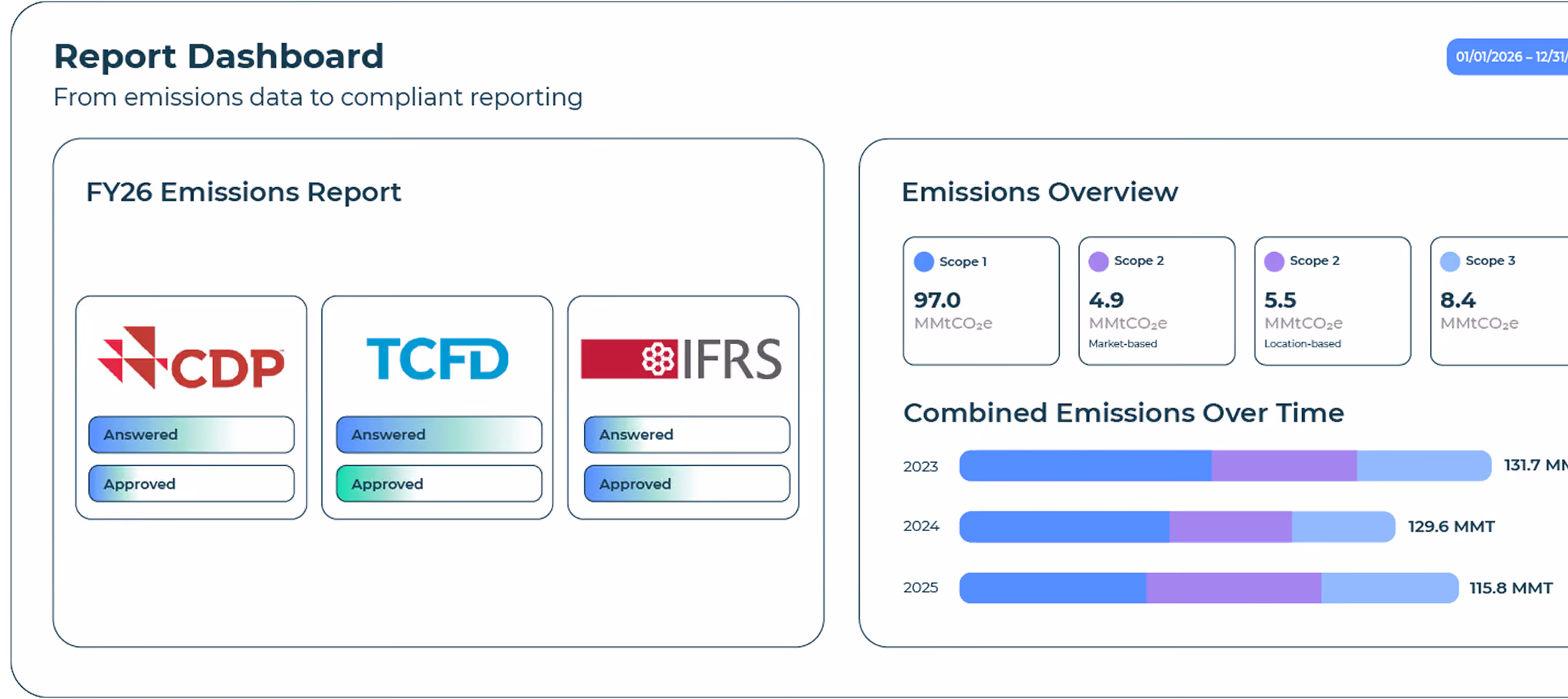Open the date range selector starting 01/01/2026

pyautogui.click(x=1507, y=57)
